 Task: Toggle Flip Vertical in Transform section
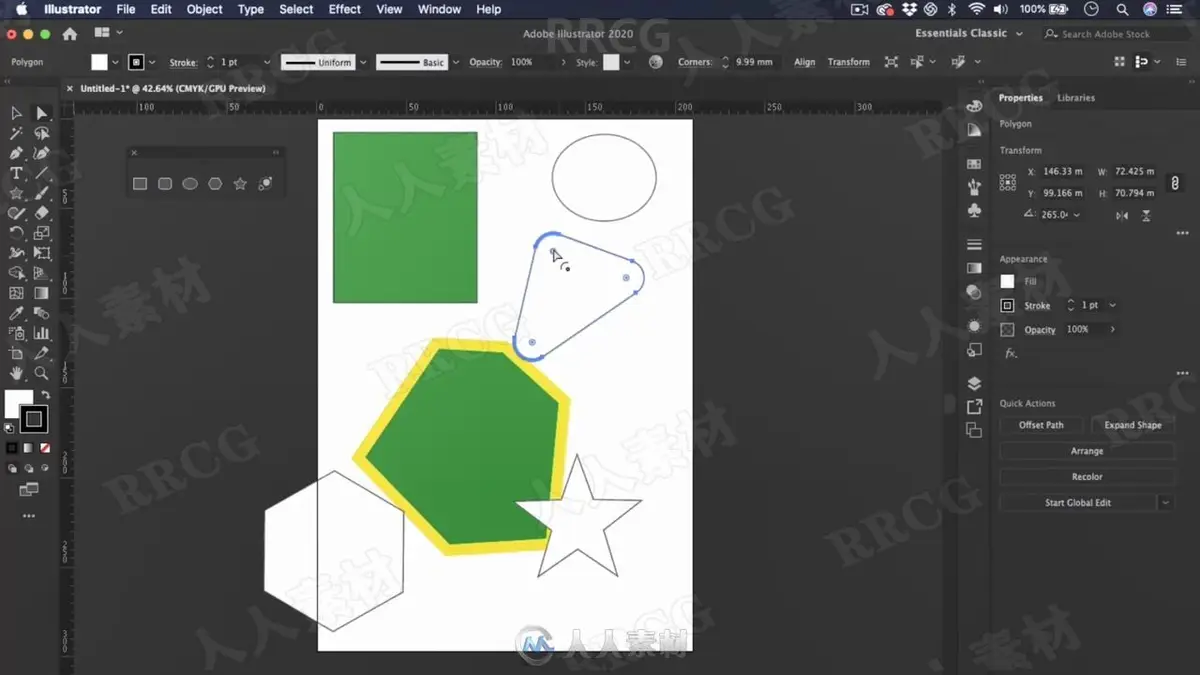coord(1146,215)
